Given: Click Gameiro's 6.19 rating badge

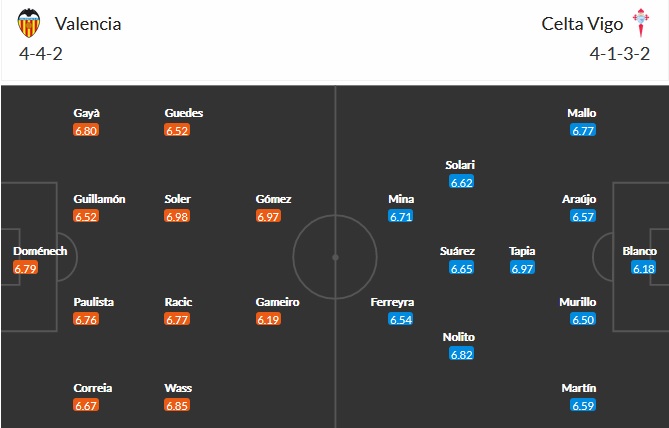Looking at the screenshot, I should (x=268, y=319).
